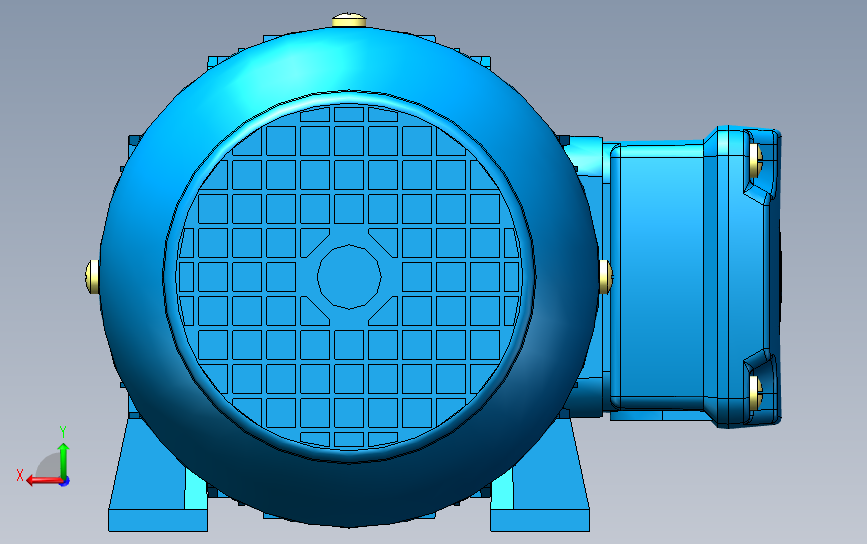Click the 'Y' axis label

coord(63,432)
